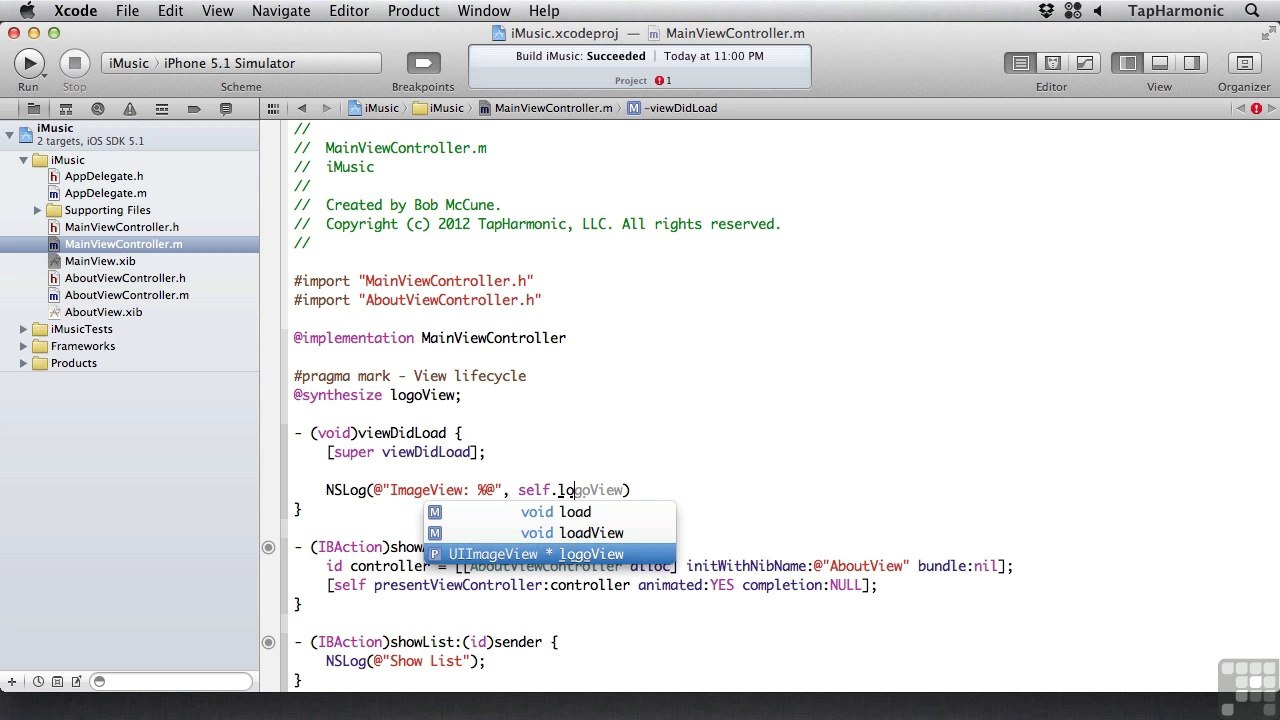Select MainViewController.h file

pyautogui.click(x=122, y=227)
